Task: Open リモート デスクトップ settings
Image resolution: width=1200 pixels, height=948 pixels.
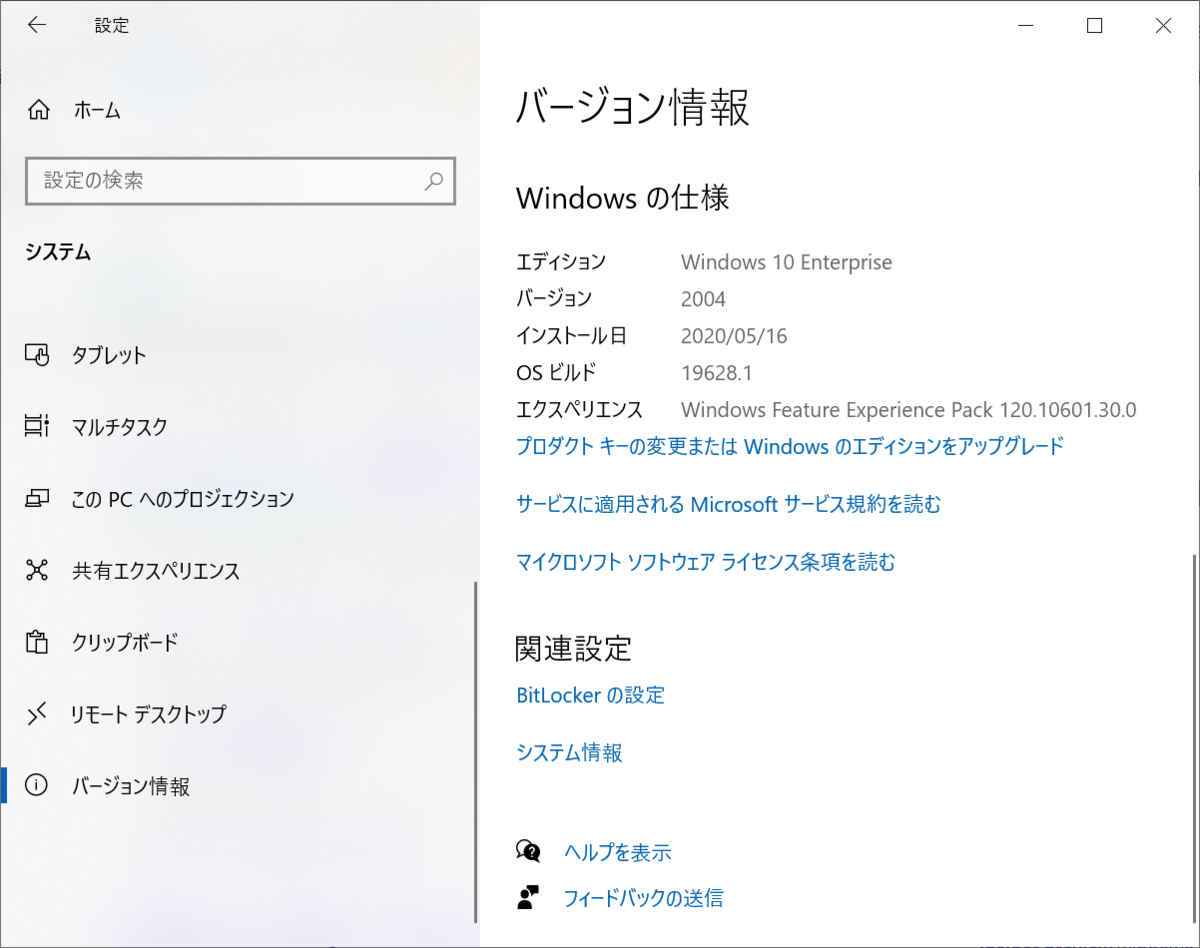Action: tap(238, 714)
